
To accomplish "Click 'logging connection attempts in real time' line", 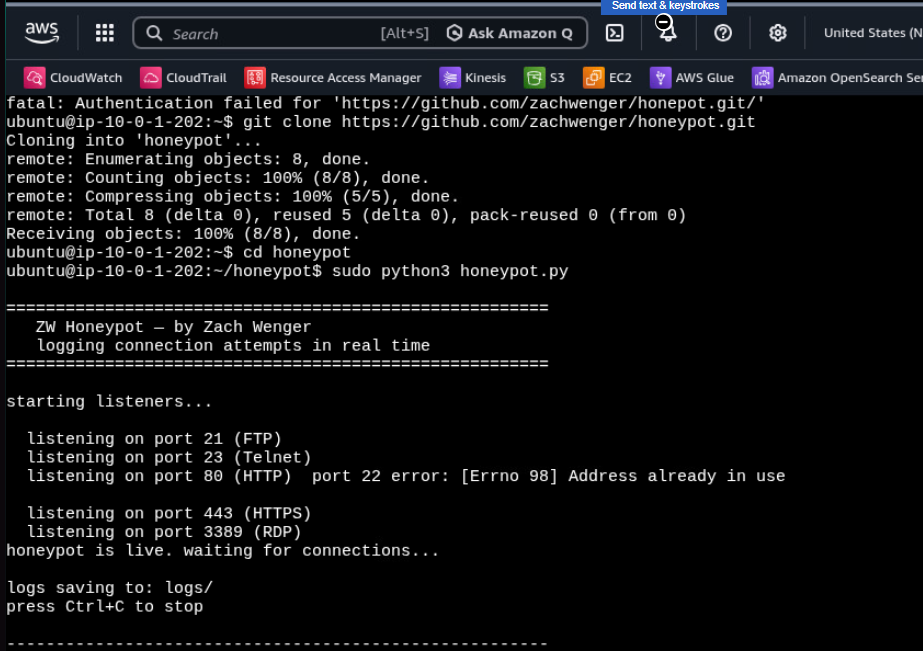I will coord(233,346).
